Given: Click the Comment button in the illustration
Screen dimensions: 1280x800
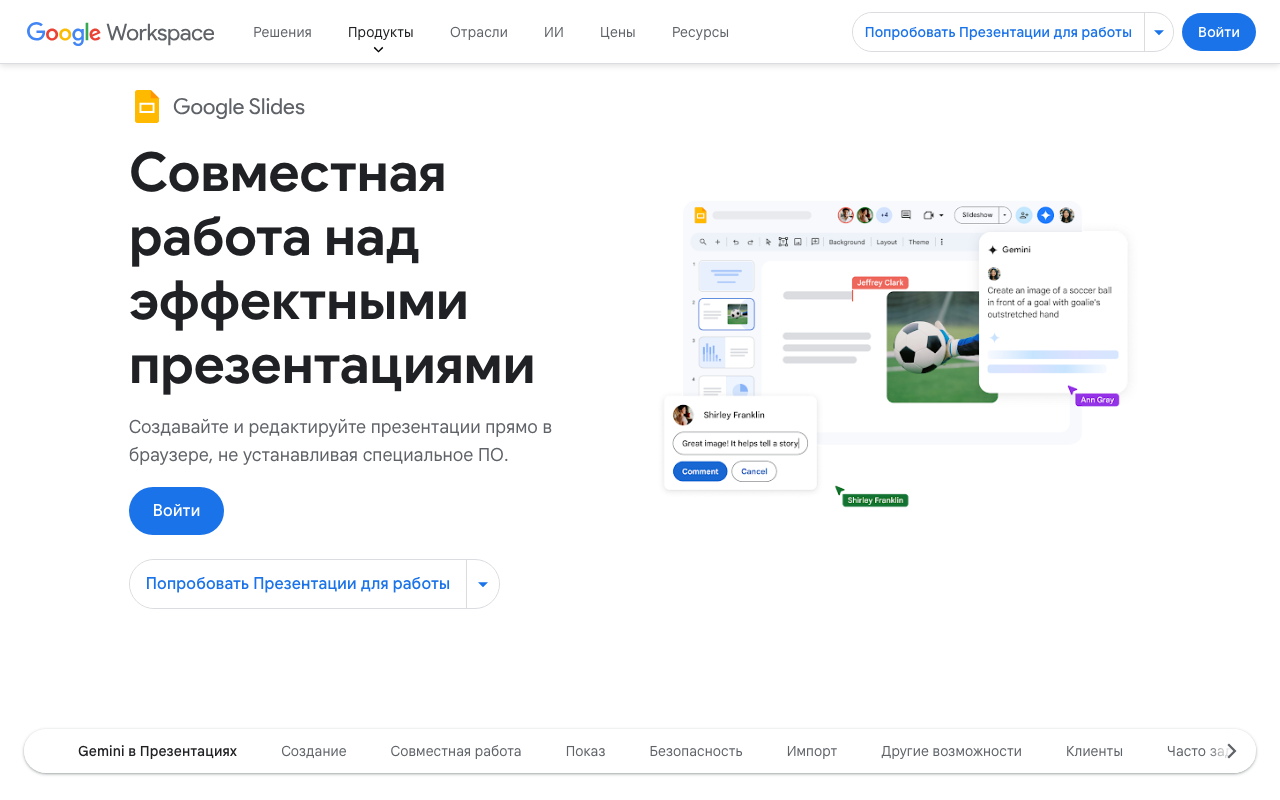Looking at the screenshot, I should point(700,471).
